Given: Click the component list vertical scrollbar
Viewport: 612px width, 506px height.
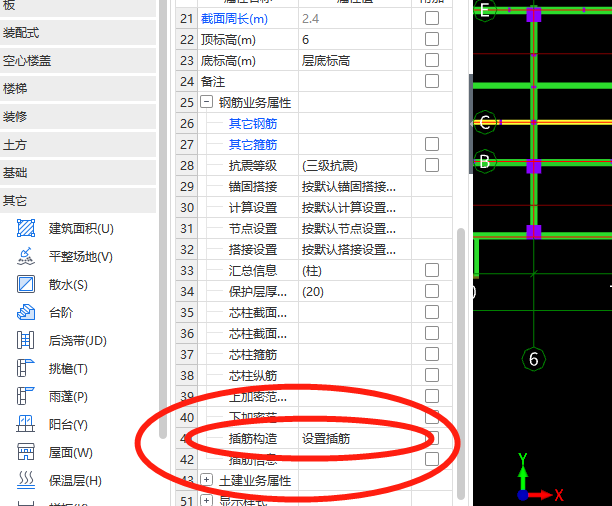Looking at the screenshot, I should click(163, 219).
